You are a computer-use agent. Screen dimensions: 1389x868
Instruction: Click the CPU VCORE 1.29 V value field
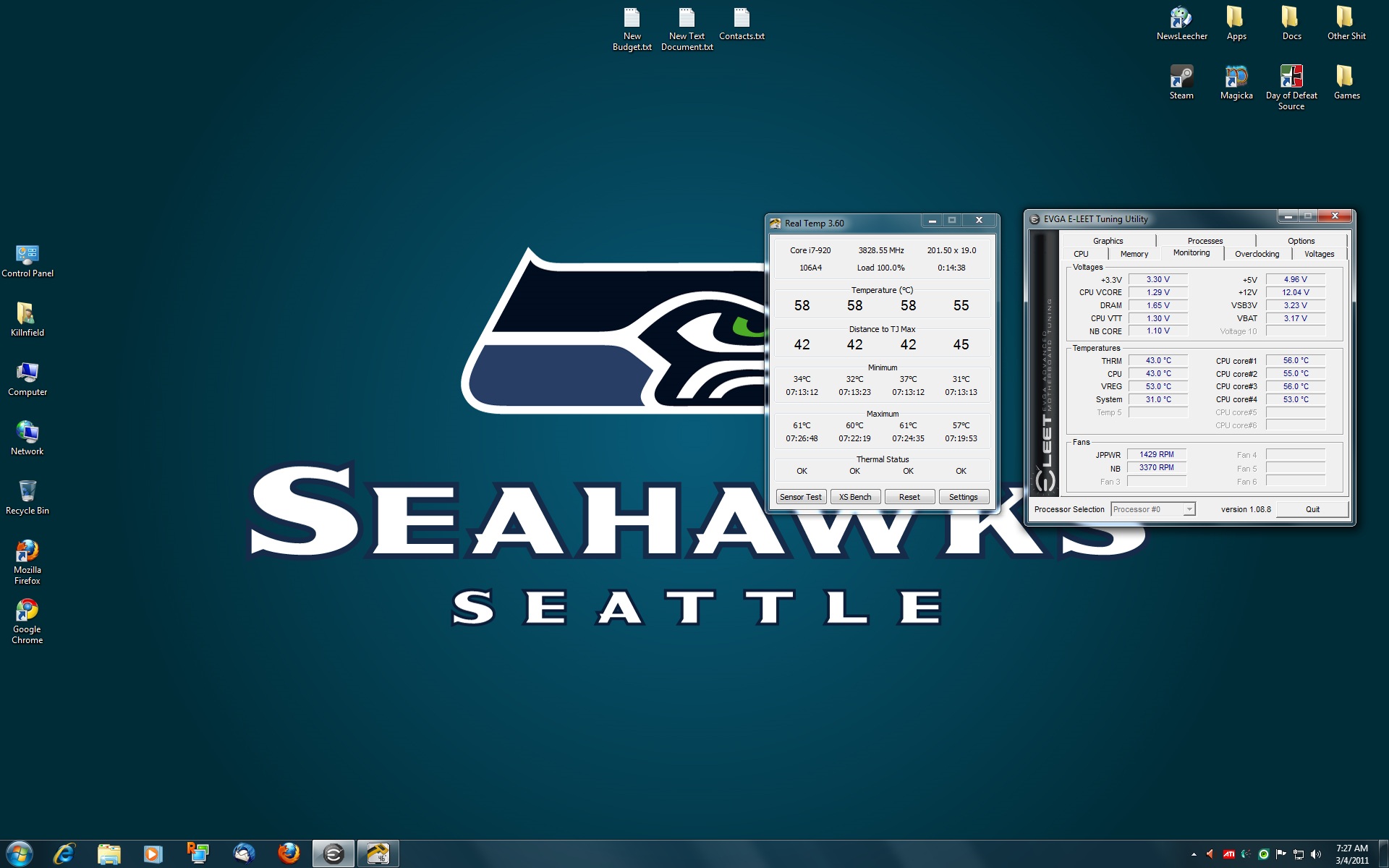tap(1157, 292)
